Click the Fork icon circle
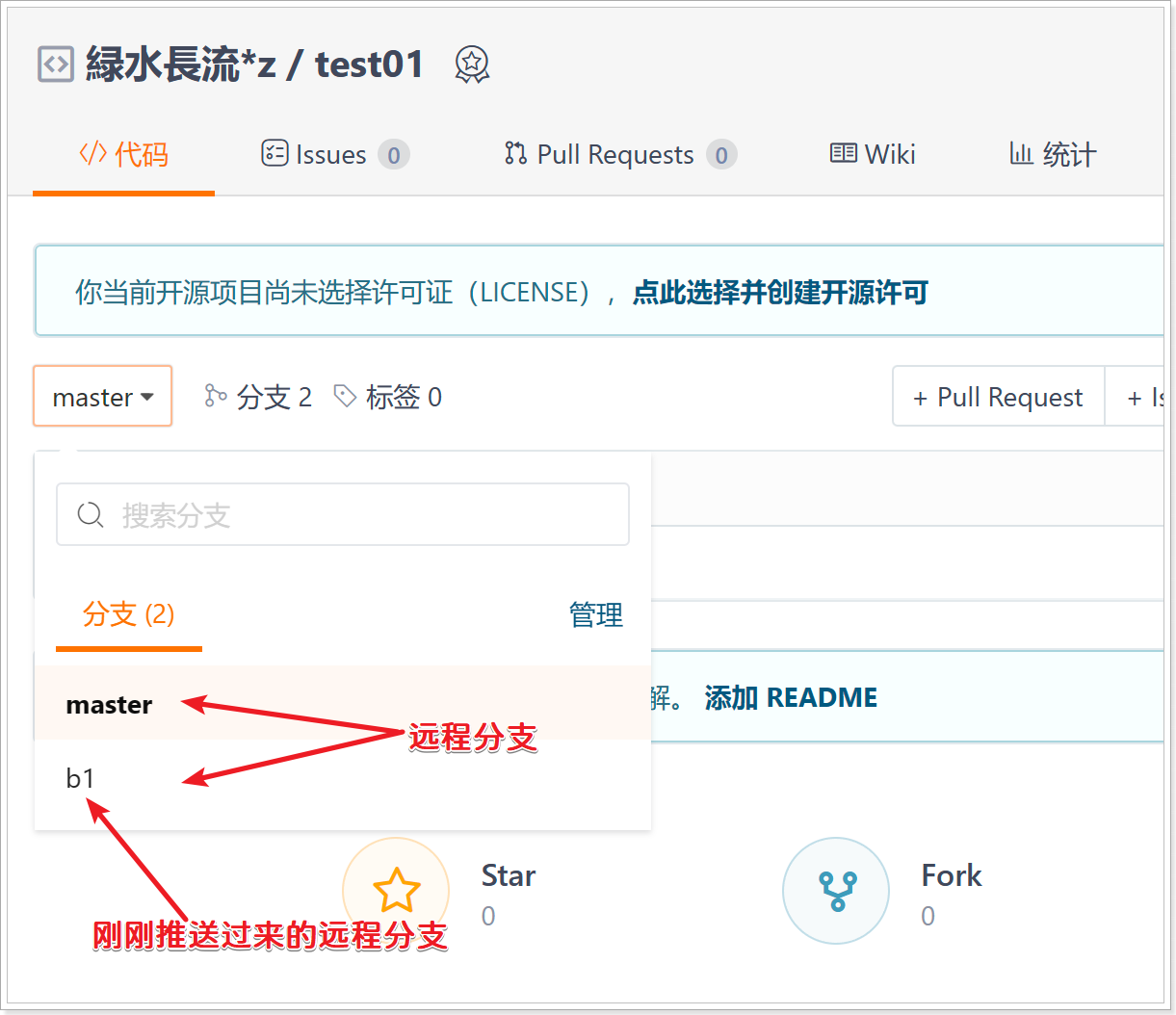Screen dimensions: 1176x1015 pyautogui.click(x=835, y=890)
